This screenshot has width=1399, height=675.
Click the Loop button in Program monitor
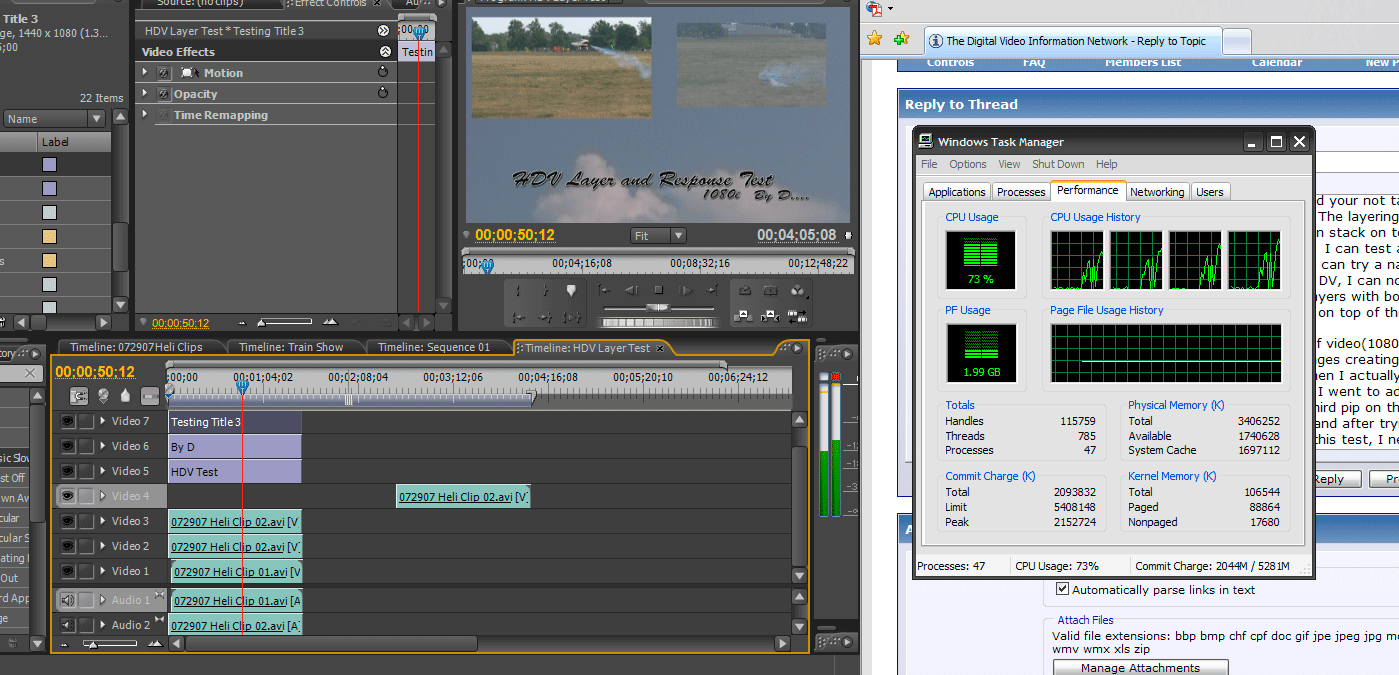pyautogui.click(x=745, y=290)
